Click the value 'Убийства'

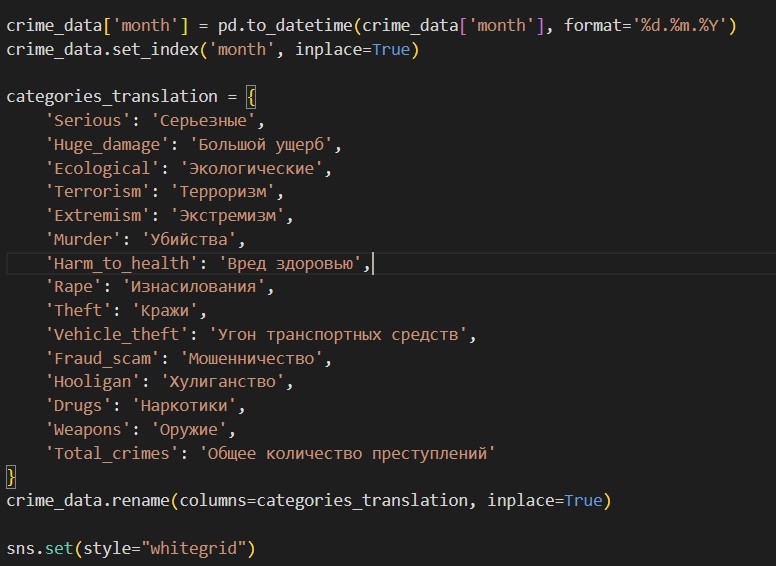coord(189,239)
